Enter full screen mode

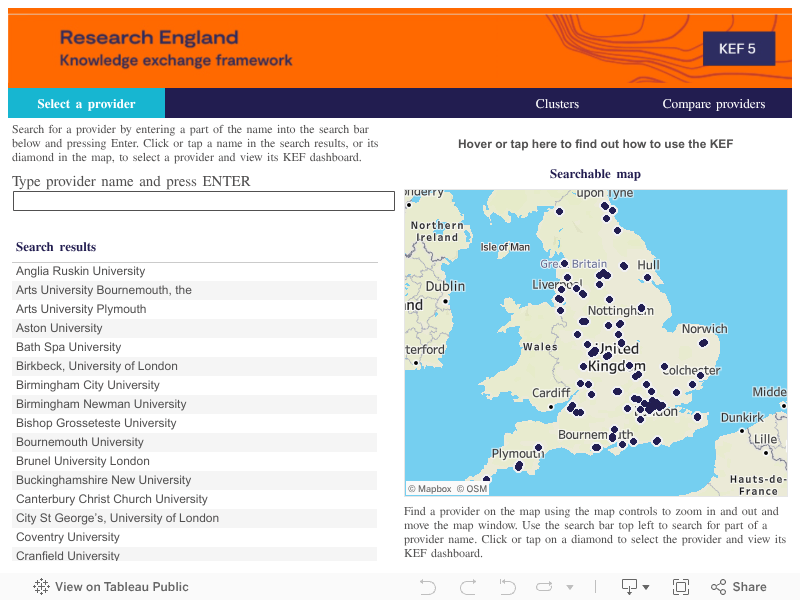(x=681, y=587)
